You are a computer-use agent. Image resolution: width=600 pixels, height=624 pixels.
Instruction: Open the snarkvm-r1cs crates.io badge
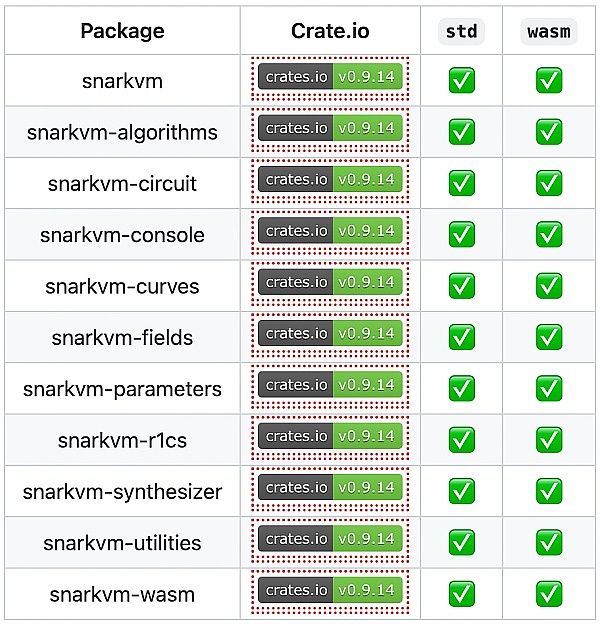(330, 437)
